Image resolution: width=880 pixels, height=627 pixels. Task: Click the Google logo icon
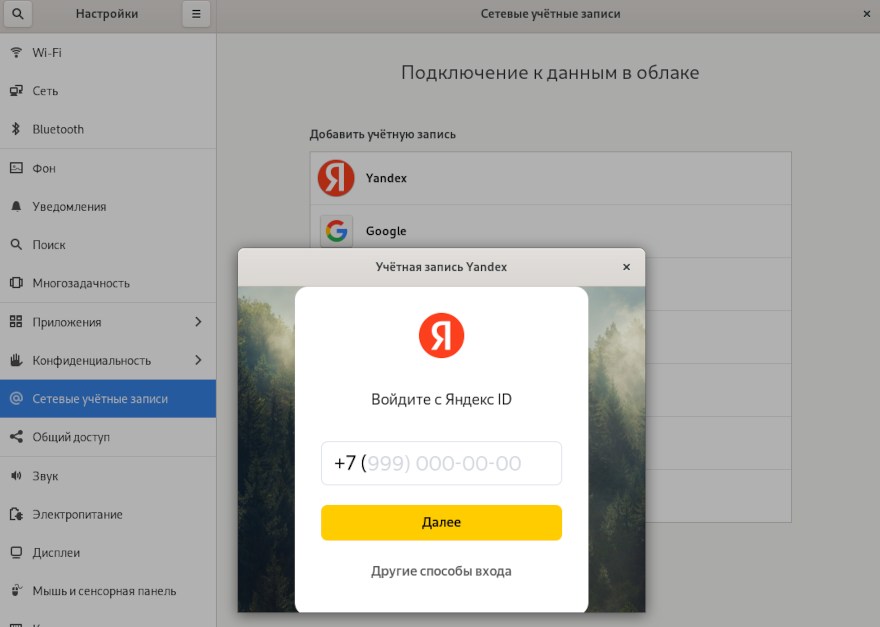coord(336,231)
